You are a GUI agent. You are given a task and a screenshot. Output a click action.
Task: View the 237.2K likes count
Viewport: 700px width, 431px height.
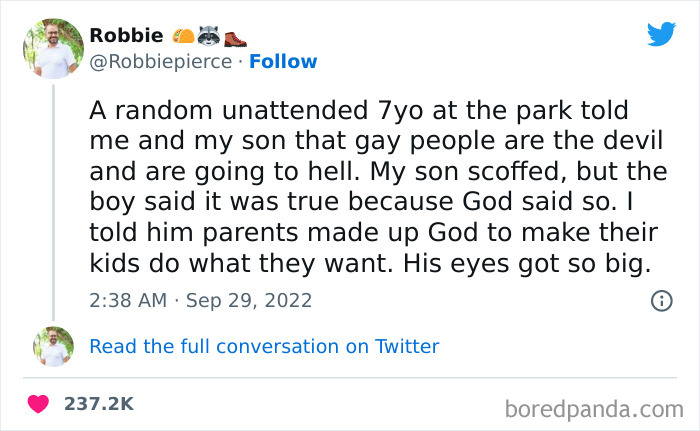click(x=98, y=404)
